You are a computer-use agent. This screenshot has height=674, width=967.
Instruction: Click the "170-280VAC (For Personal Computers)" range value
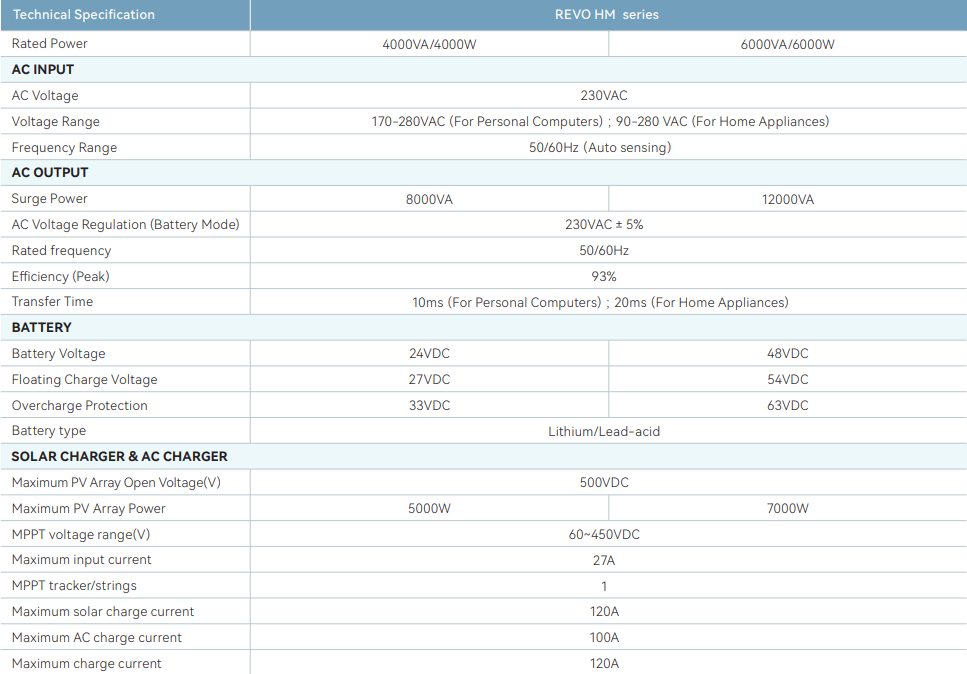click(487, 121)
